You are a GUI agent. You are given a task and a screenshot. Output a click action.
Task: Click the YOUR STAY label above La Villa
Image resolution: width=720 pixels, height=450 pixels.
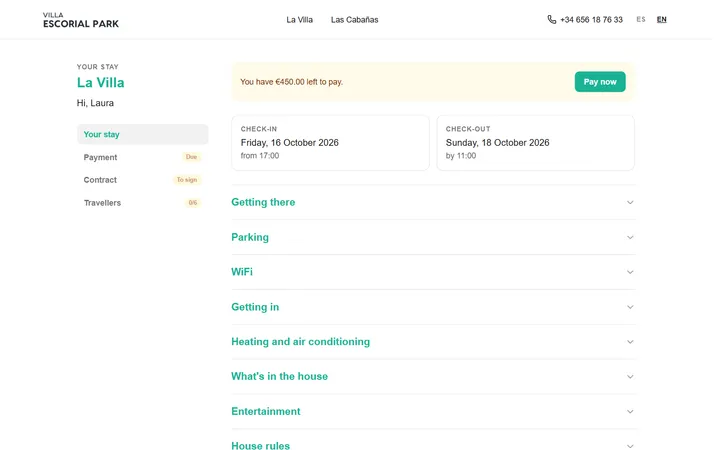[97, 67]
